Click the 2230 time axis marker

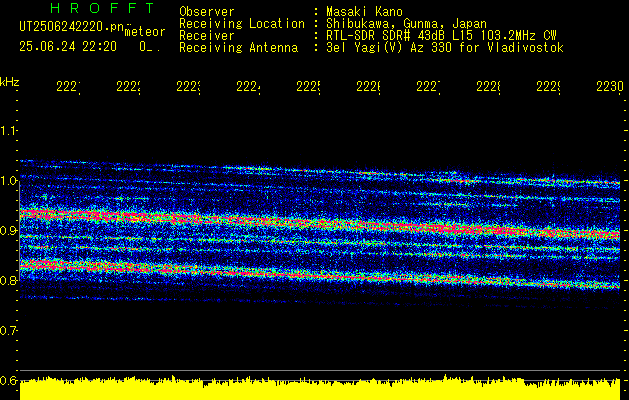(x=610, y=87)
